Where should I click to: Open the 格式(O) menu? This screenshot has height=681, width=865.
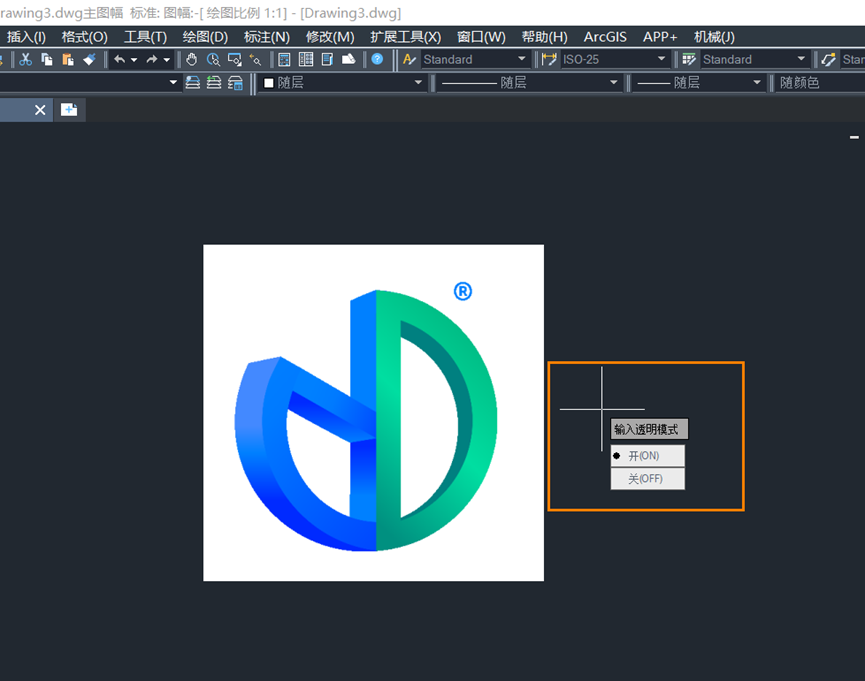click(x=84, y=37)
